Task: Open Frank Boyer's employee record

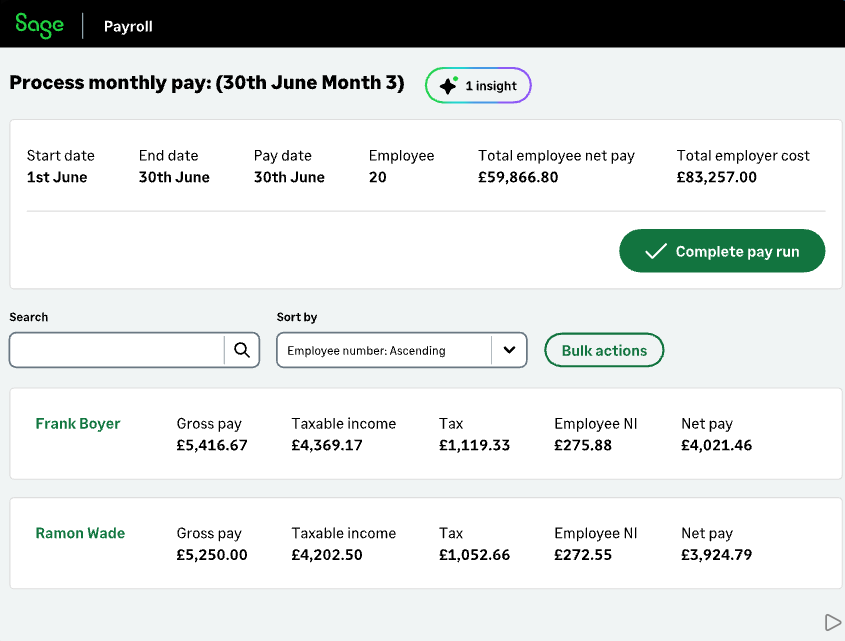Action: tap(78, 423)
